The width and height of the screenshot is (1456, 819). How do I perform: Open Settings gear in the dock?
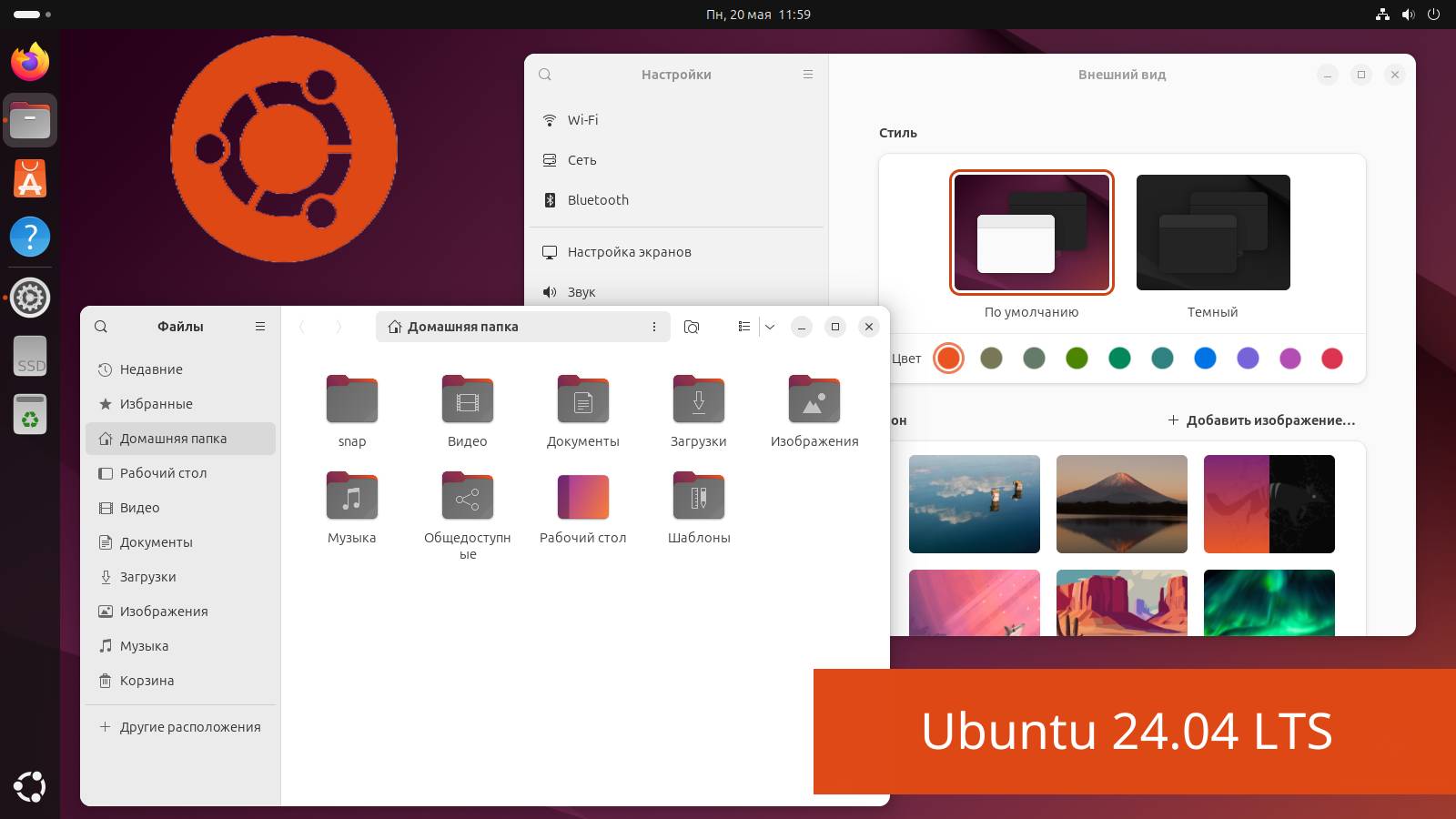(x=30, y=298)
